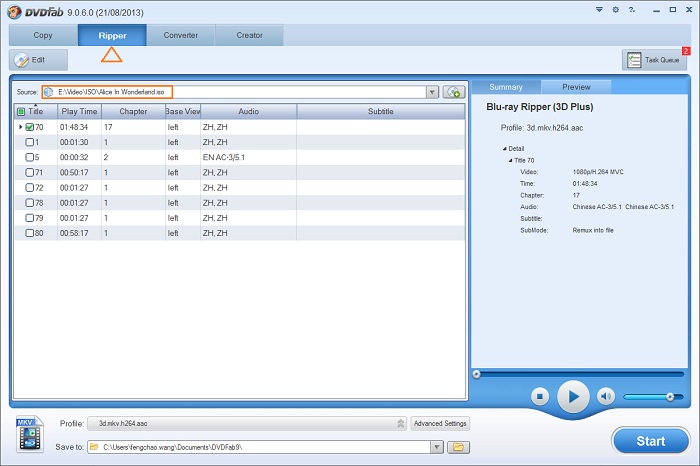Click the profile field collapse arrows
The height and width of the screenshot is (466, 700).
pos(400,423)
